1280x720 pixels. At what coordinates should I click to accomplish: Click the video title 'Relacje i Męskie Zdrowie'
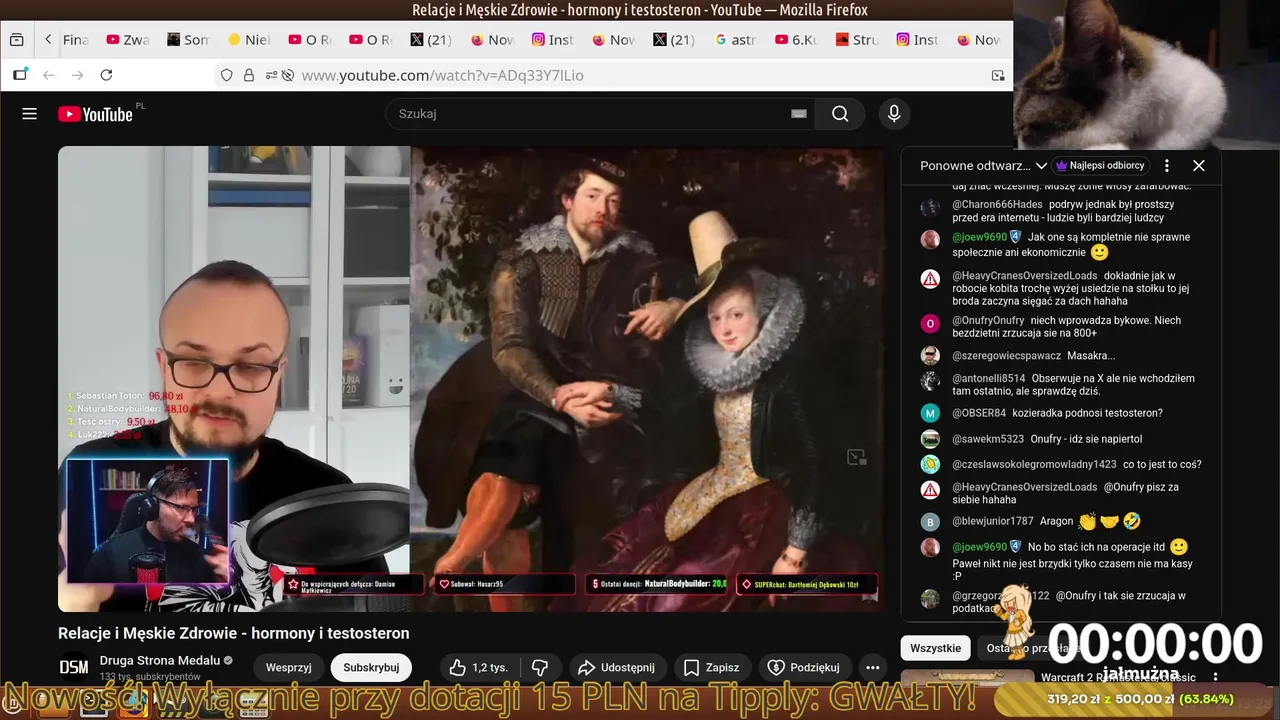pos(234,633)
